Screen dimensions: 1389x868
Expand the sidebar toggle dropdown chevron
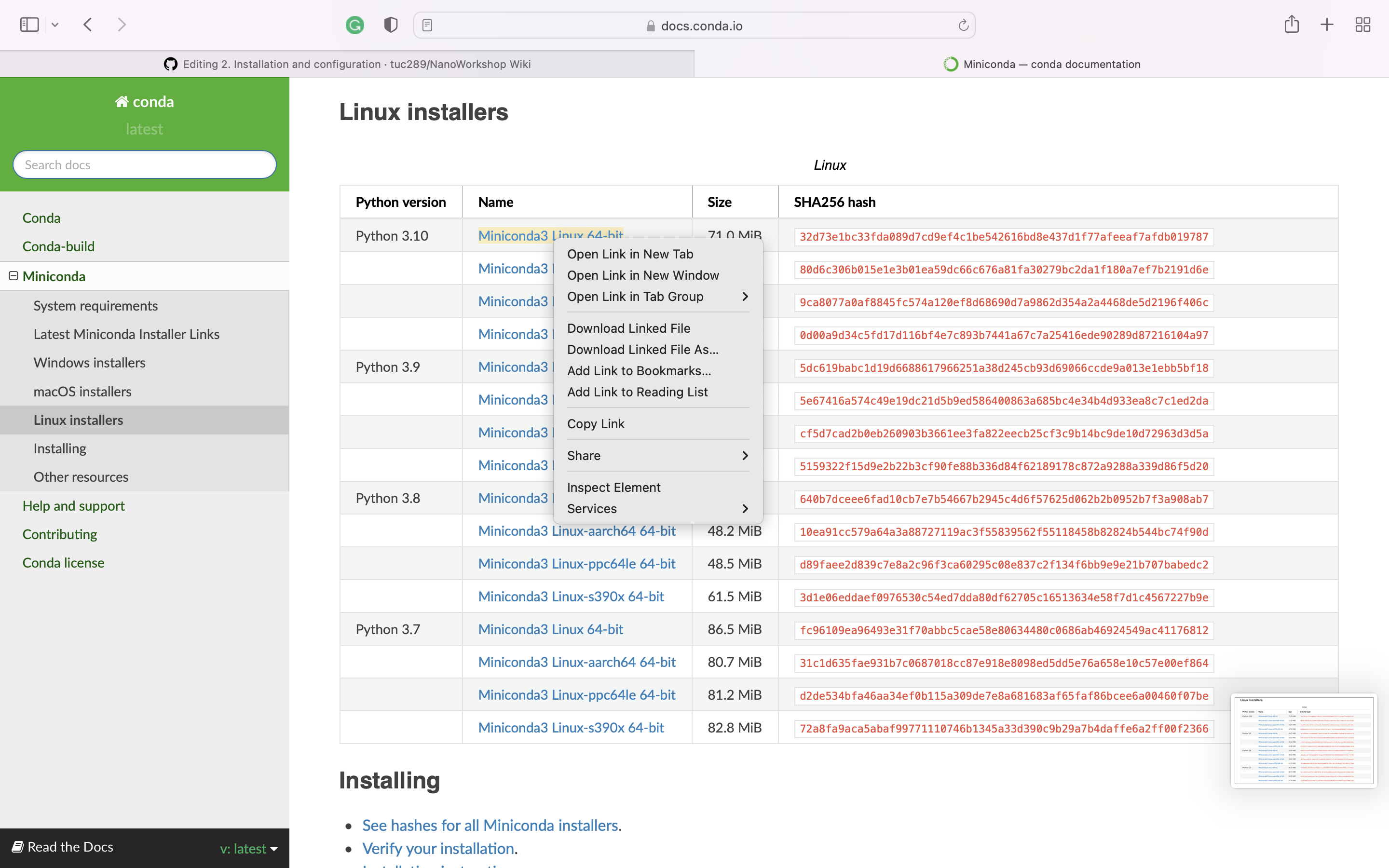[x=55, y=25]
